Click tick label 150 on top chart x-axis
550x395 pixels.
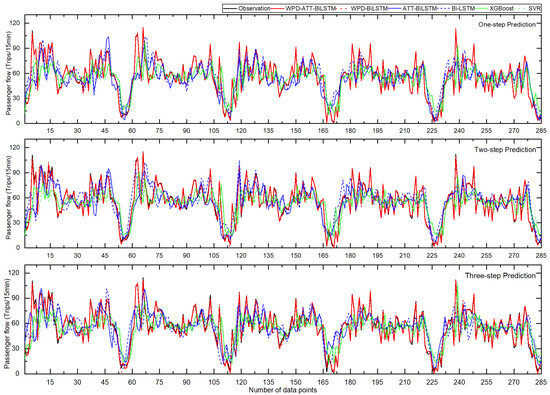296,130
